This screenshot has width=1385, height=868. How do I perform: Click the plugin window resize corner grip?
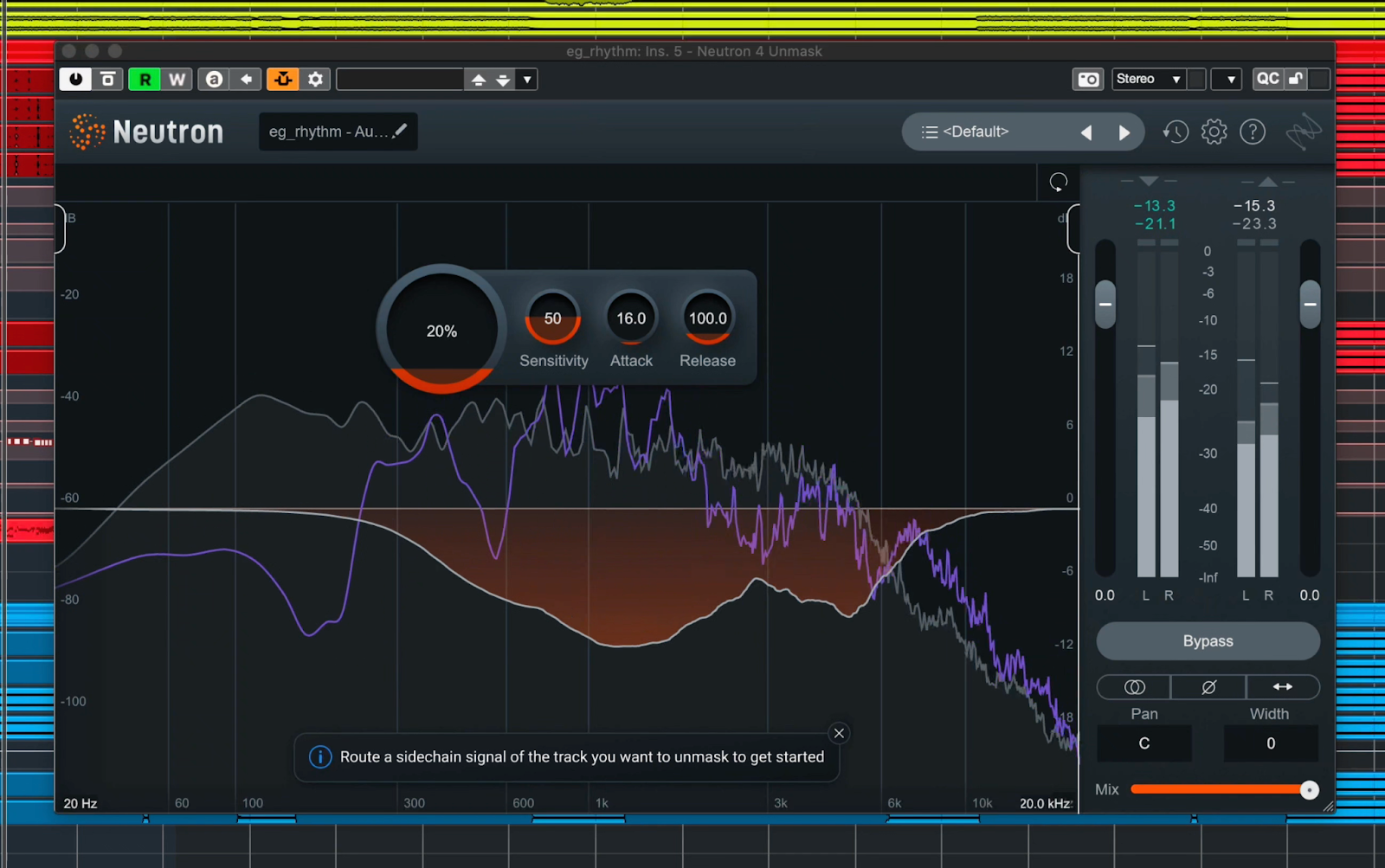(1328, 807)
